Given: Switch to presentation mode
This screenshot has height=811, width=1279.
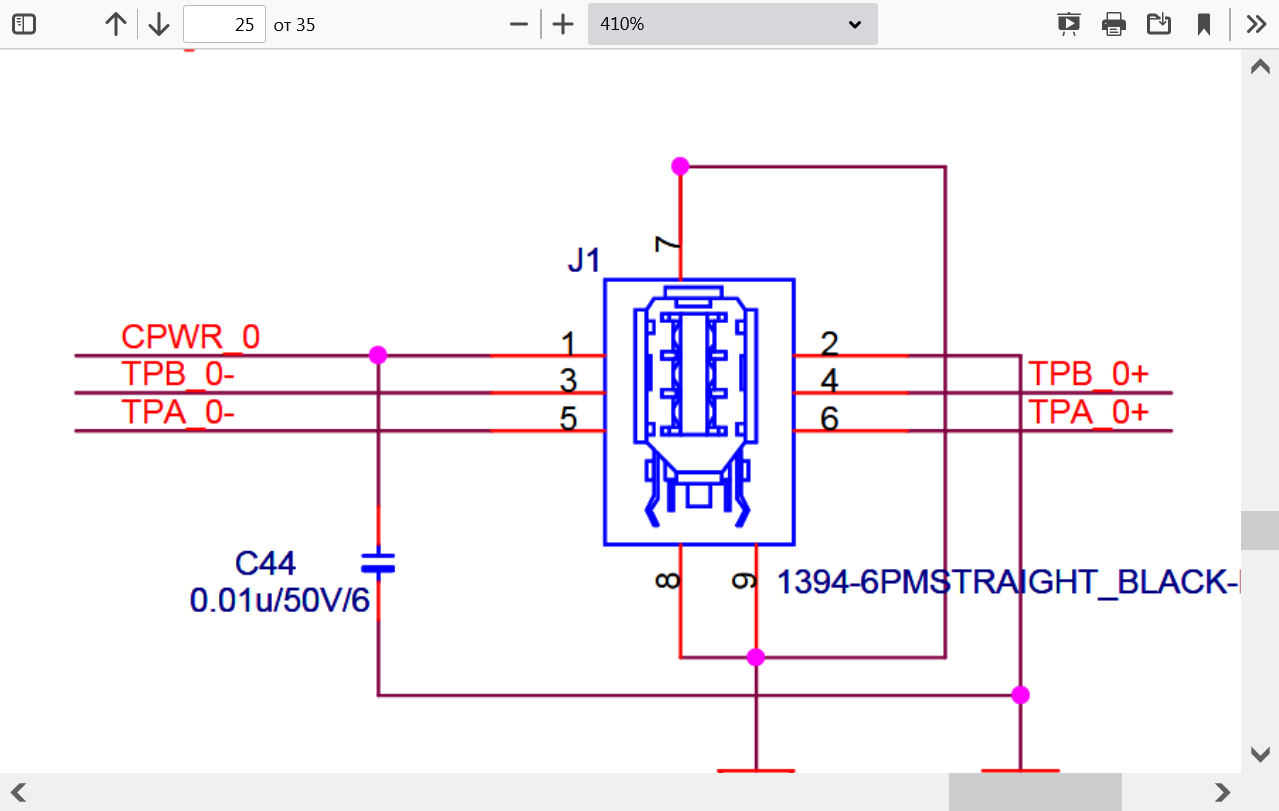Looking at the screenshot, I should coord(1069,24).
